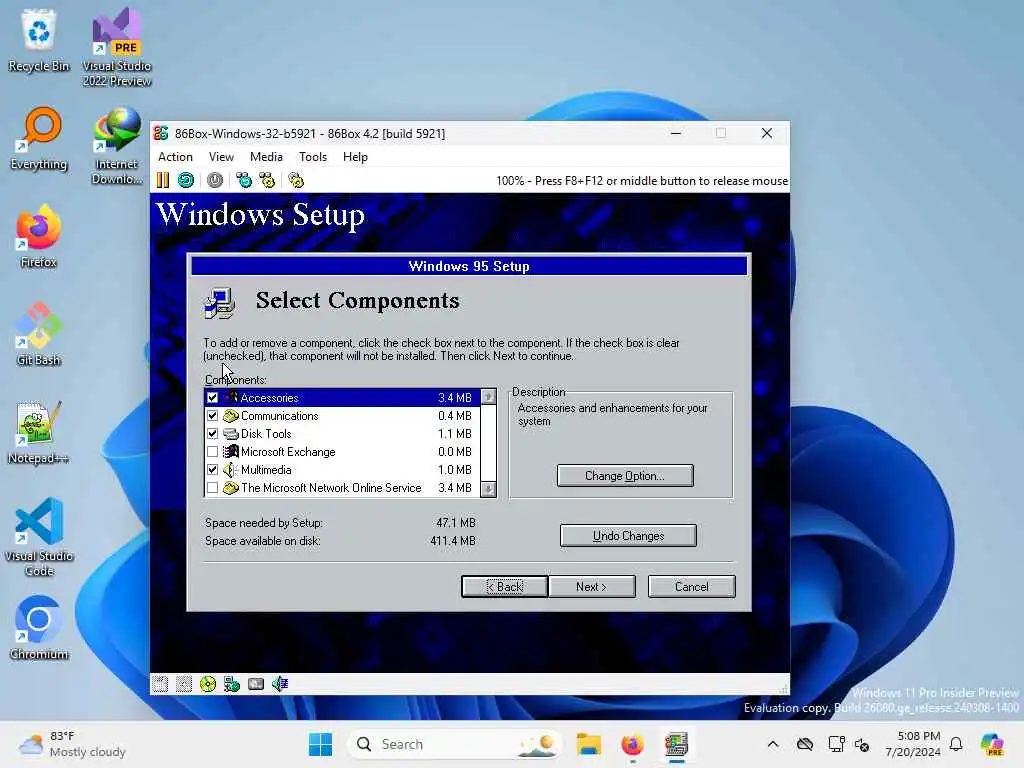The width and height of the screenshot is (1024, 768).
Task: Select the Disk Tools list row text
Action: (266, 434)
